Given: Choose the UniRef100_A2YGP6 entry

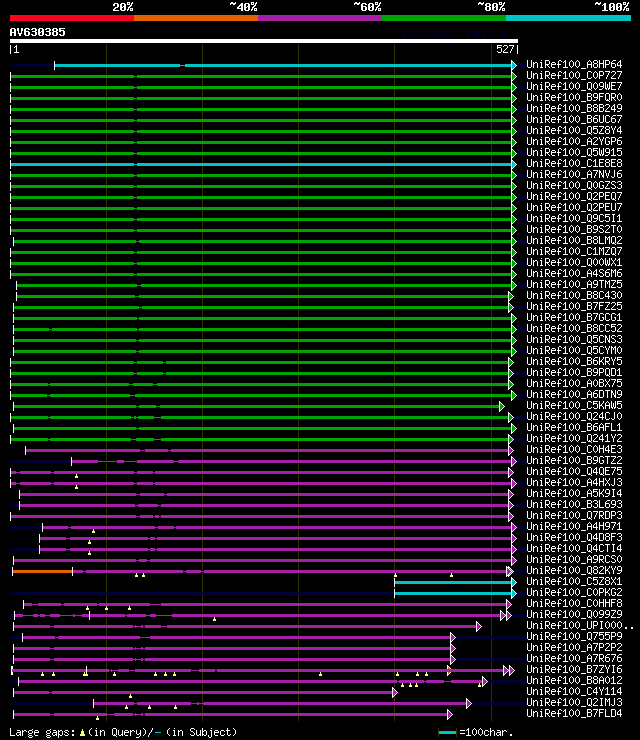Looking at the screenshot, I should [x=574, y=141].
